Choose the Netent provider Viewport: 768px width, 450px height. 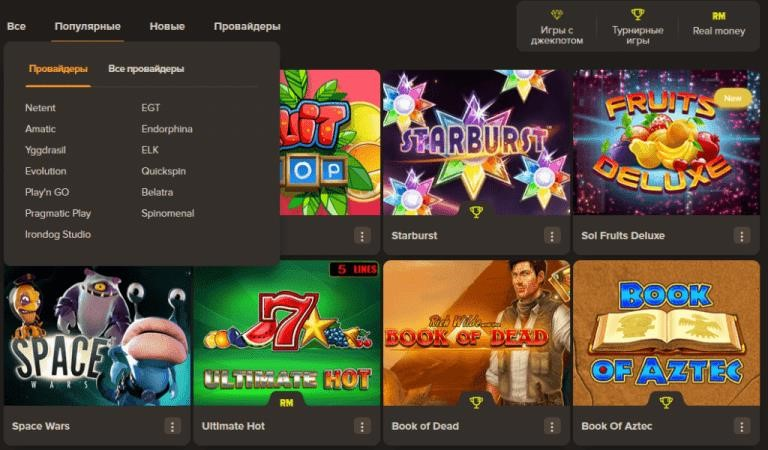pos(40,108)
